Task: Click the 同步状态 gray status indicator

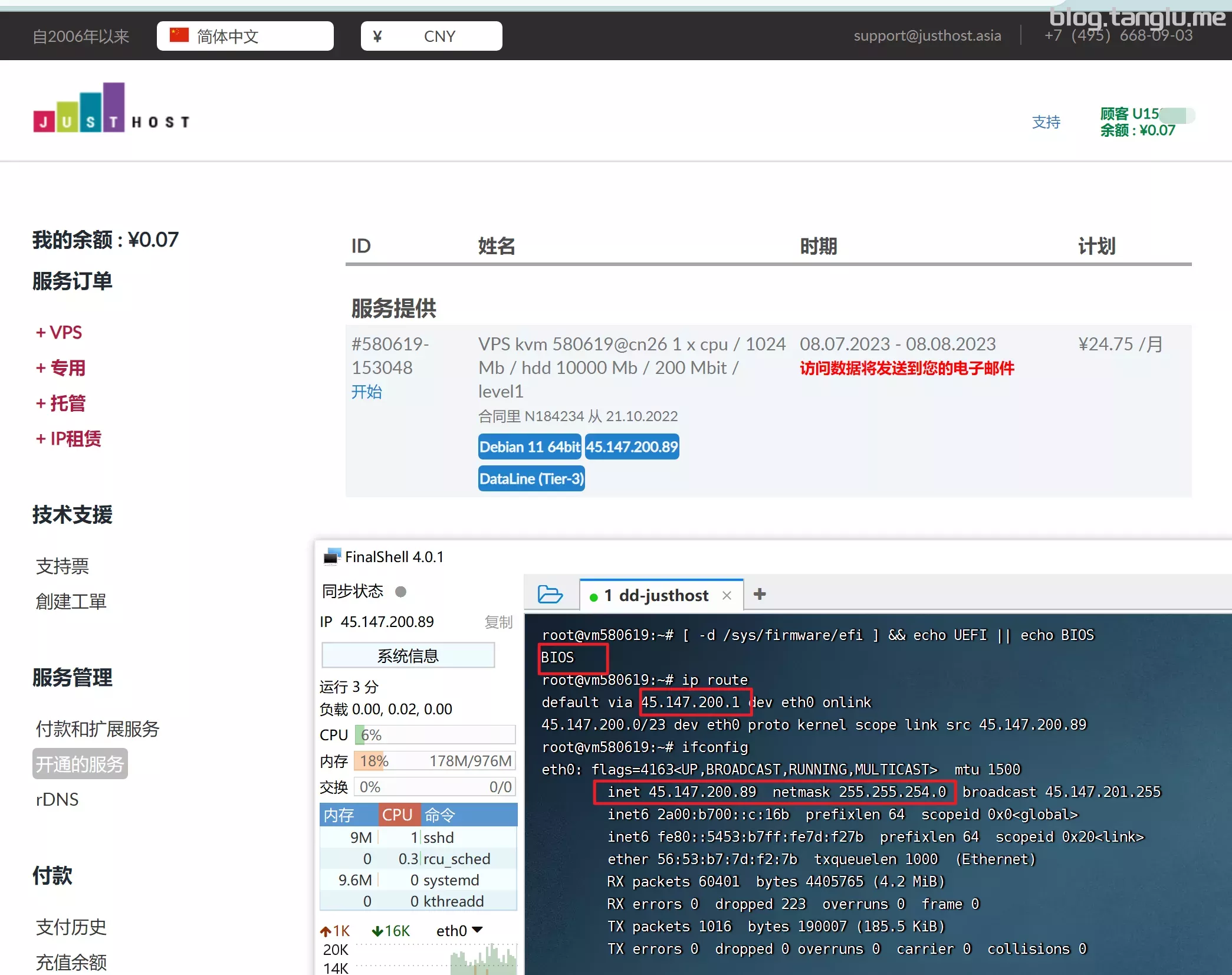Action: [x=400, y=592]
